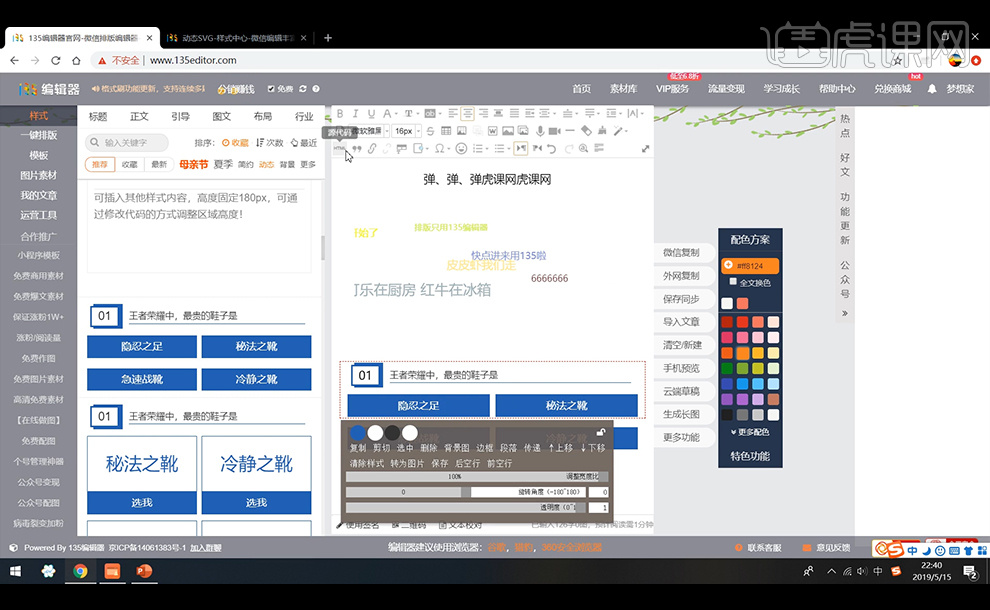
Task: Click the 输入关键字 search field
Action: click(x=127, y=143)
